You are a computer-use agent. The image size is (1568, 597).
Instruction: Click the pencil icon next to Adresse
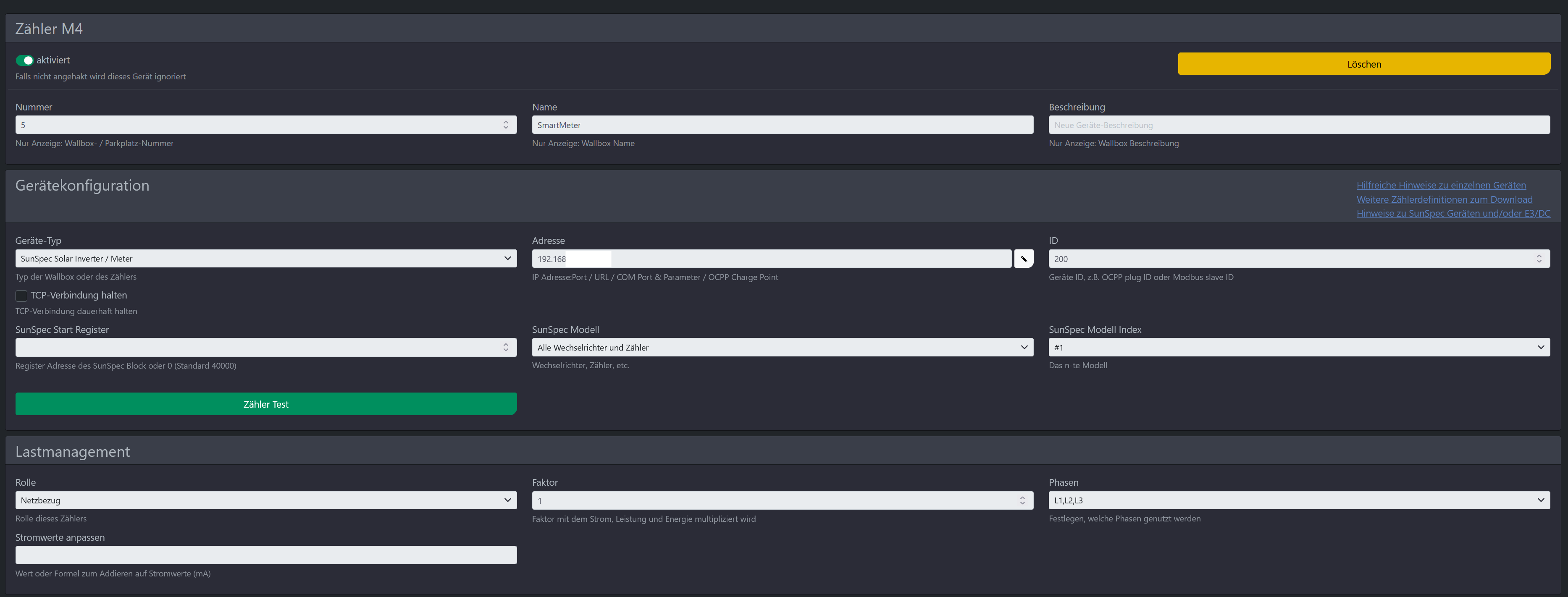click(1024, 259)
